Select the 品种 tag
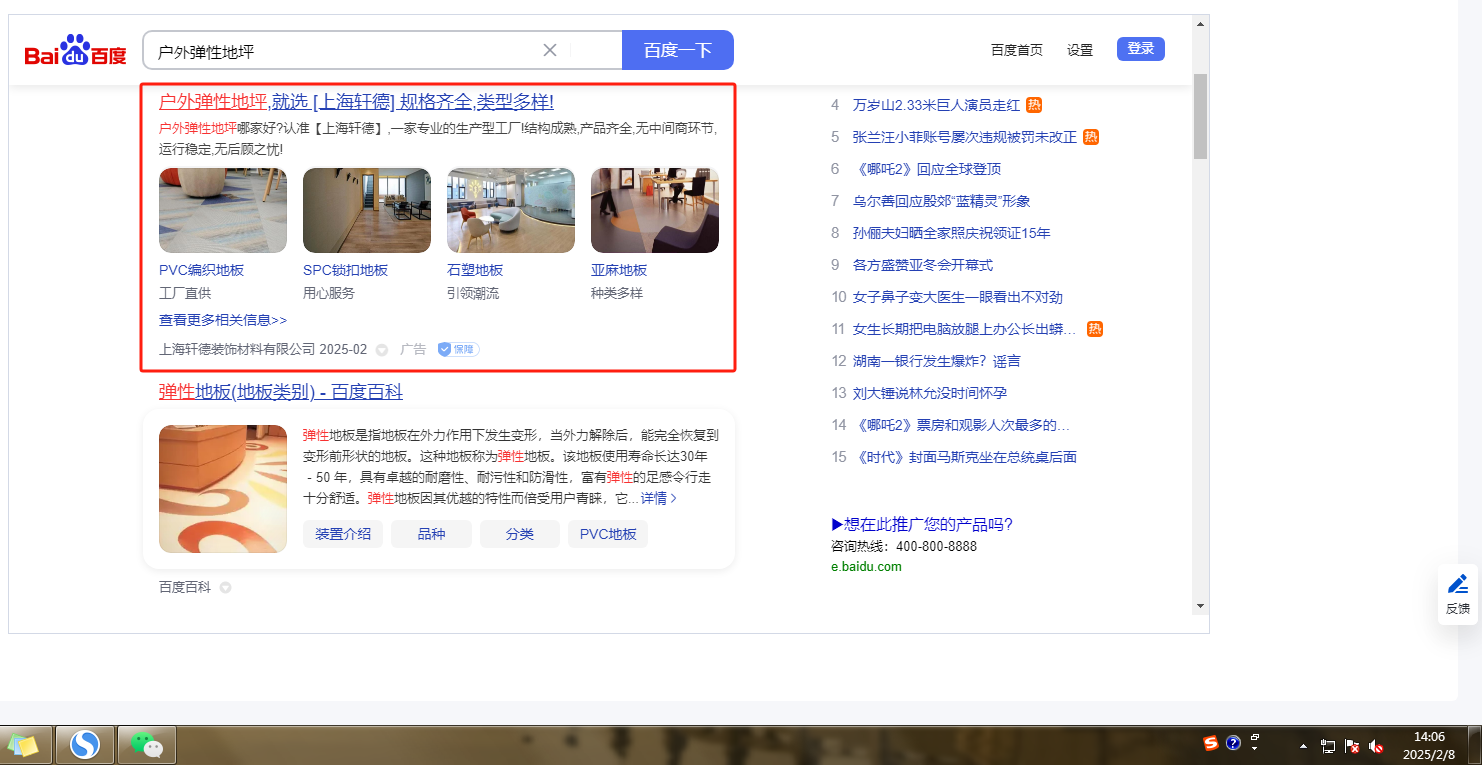 431,534
